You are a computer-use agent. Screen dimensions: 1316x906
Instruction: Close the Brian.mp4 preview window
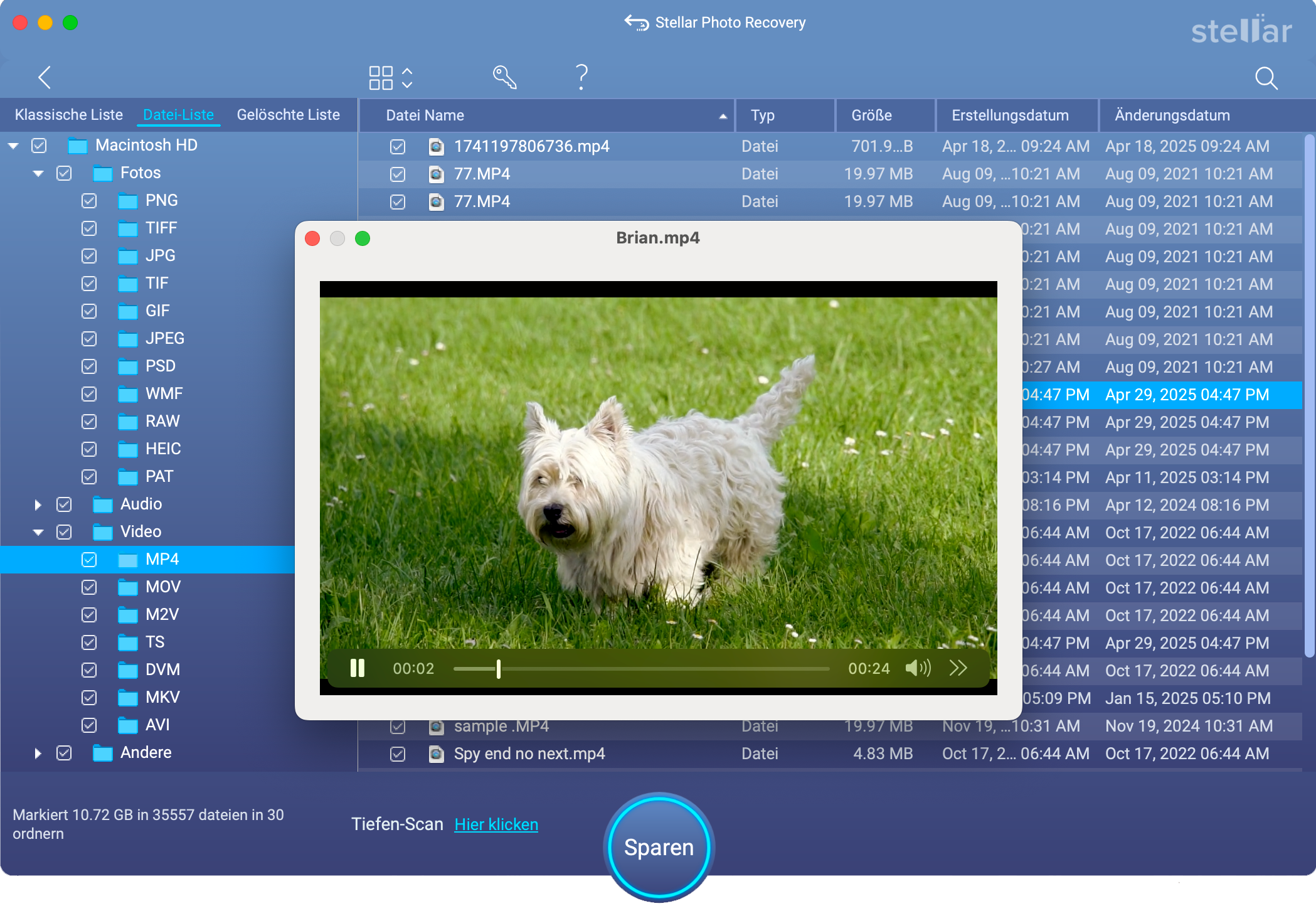312,238
